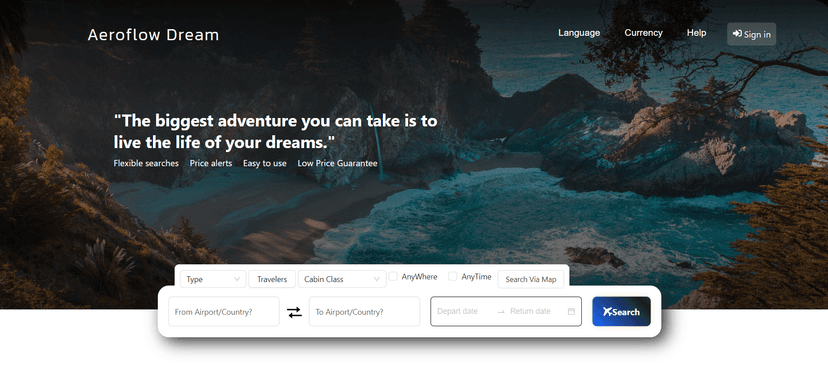The image size is (828, 366).
Task: Open the Language menu
Action: [579, 33]
